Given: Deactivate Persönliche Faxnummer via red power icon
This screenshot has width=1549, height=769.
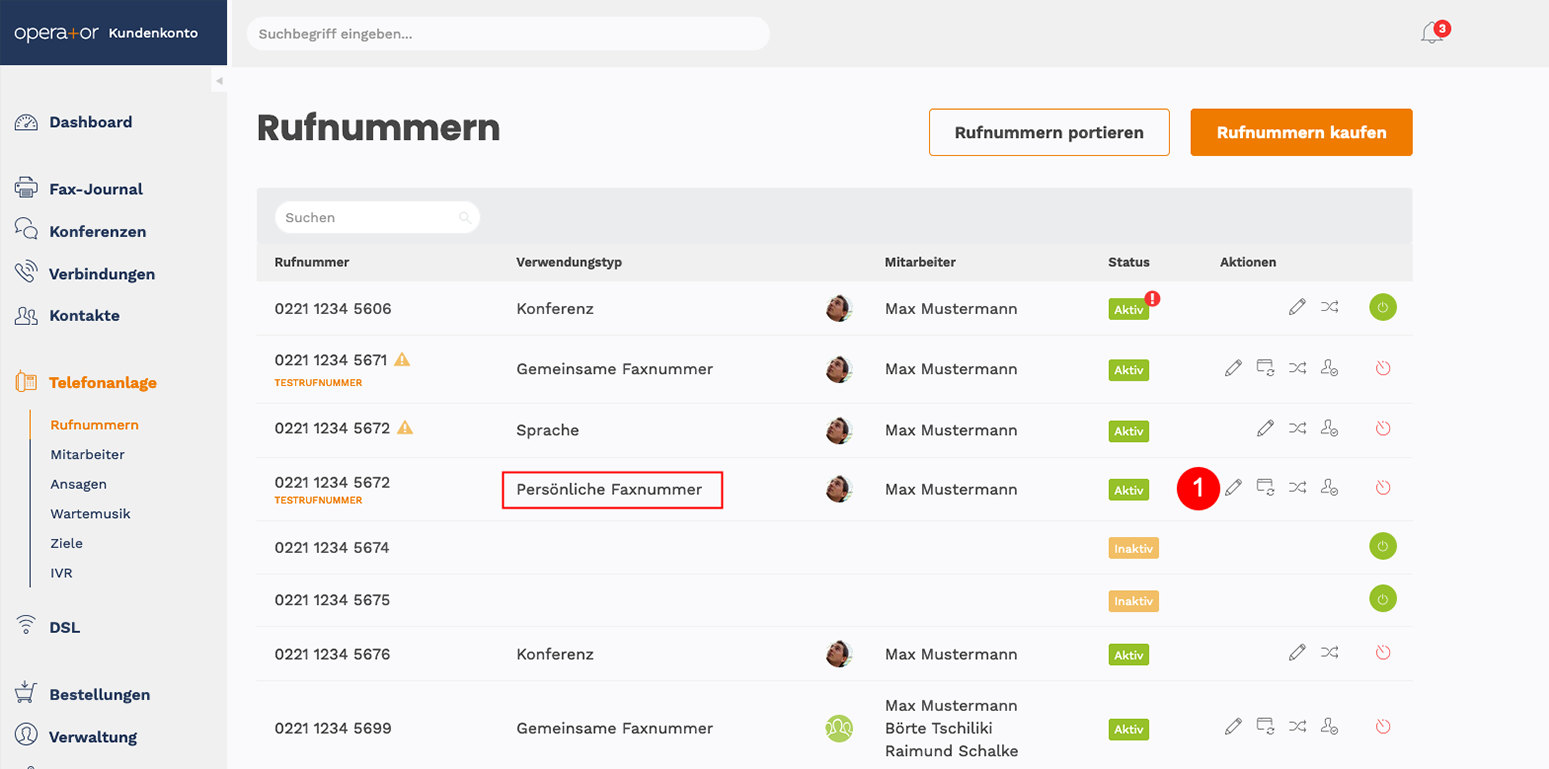Looking at the screenshot, I should point(1383,487).
